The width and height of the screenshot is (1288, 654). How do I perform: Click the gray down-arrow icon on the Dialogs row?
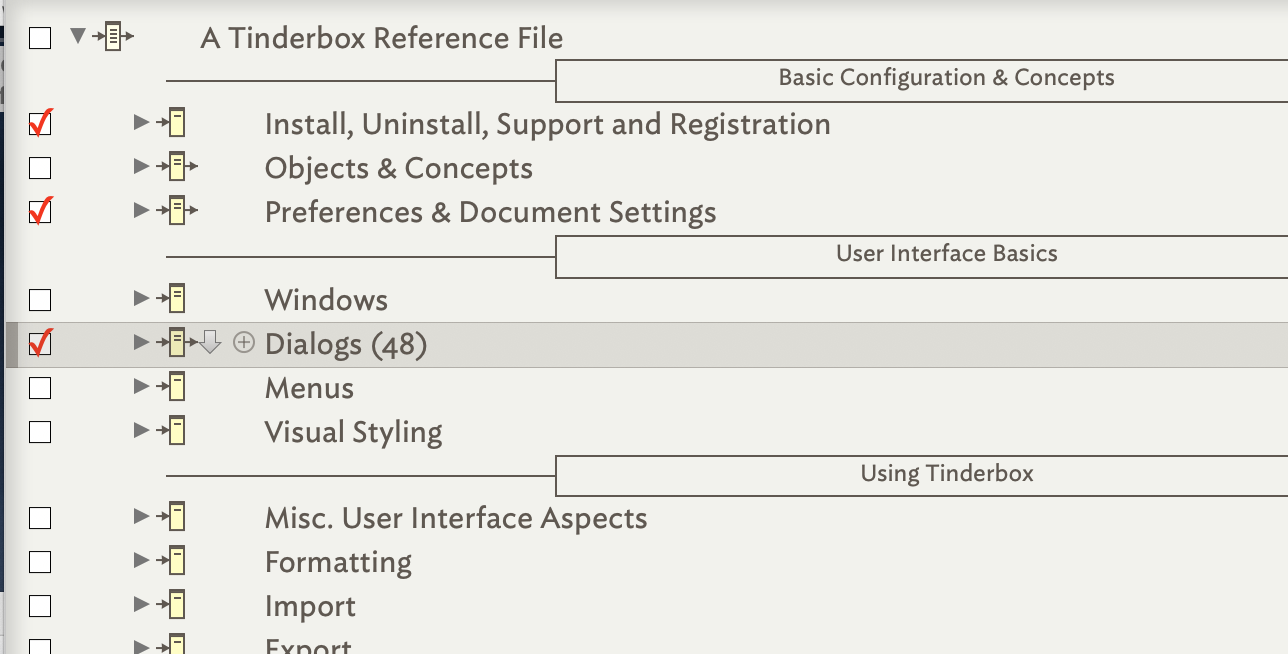210,342
